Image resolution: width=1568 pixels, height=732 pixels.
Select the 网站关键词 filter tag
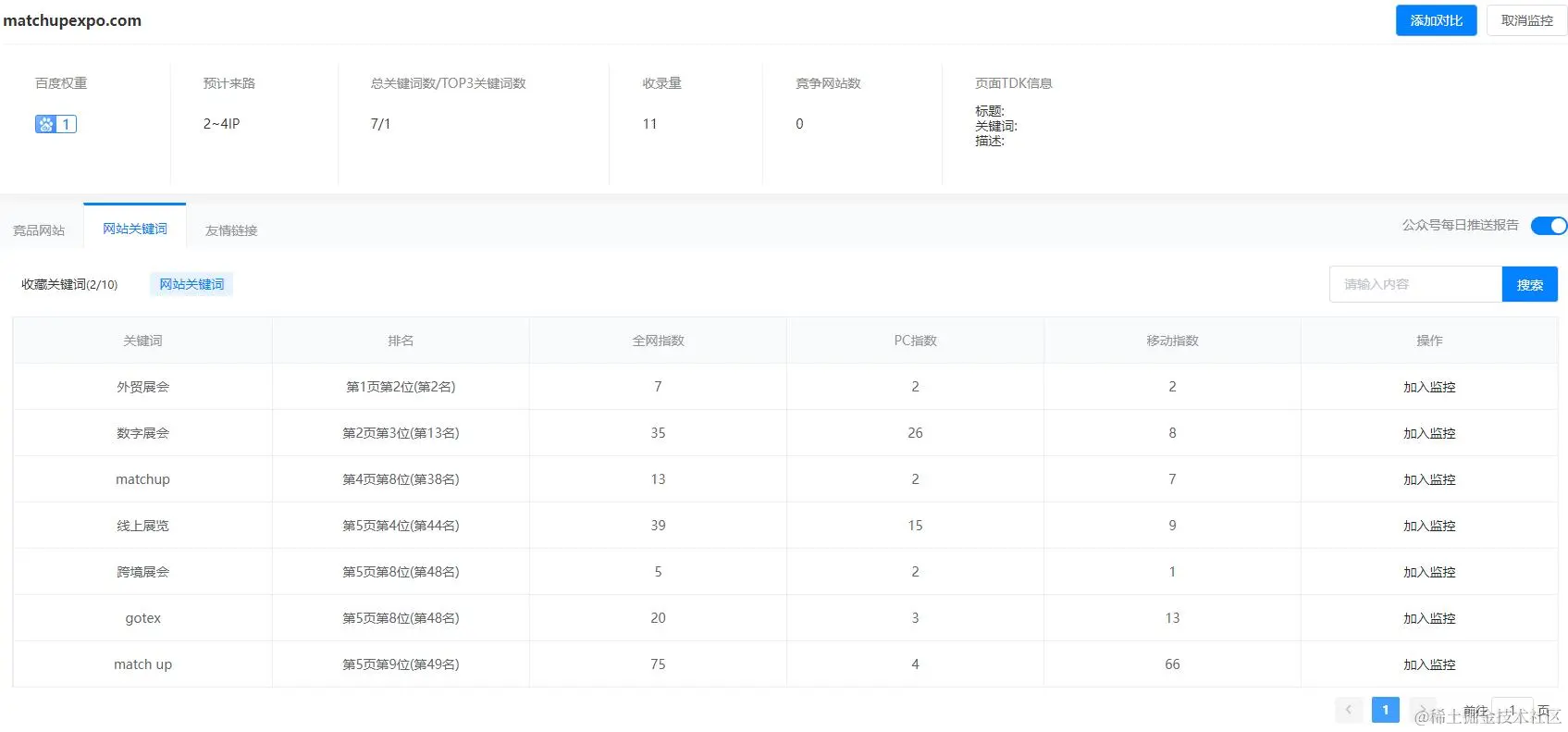(191, 284)
